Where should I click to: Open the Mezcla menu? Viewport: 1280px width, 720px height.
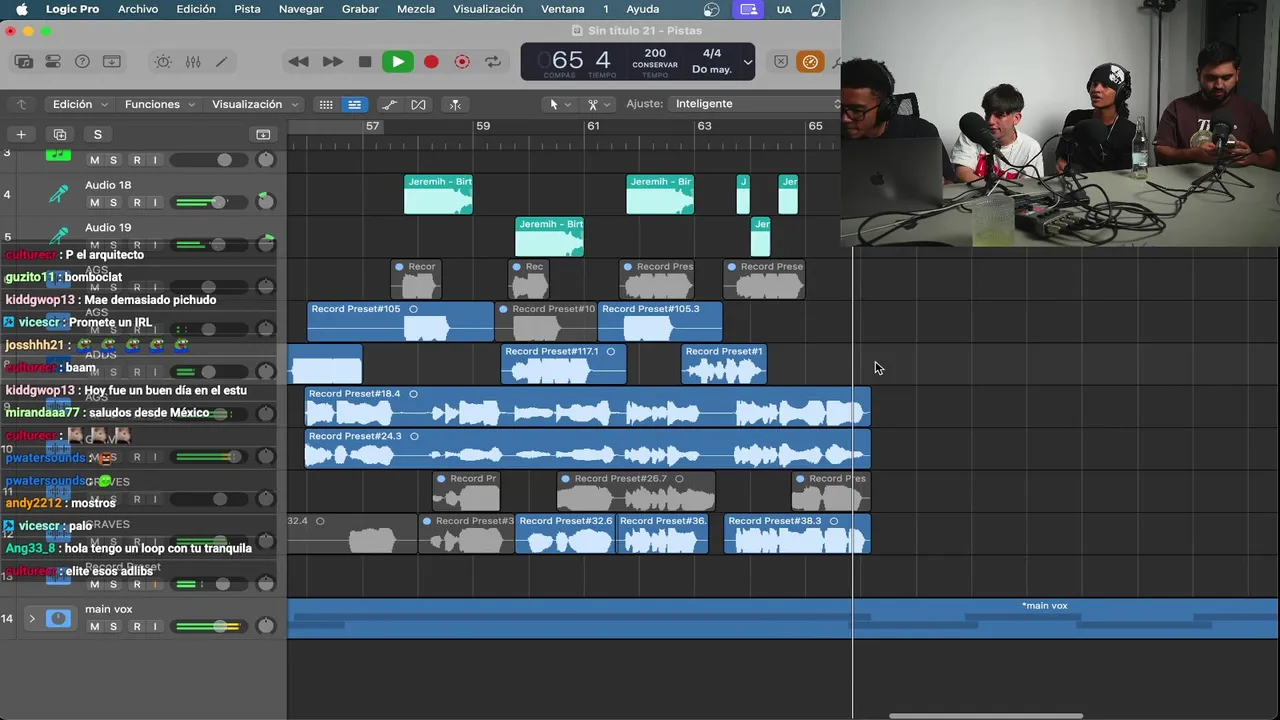416,9
